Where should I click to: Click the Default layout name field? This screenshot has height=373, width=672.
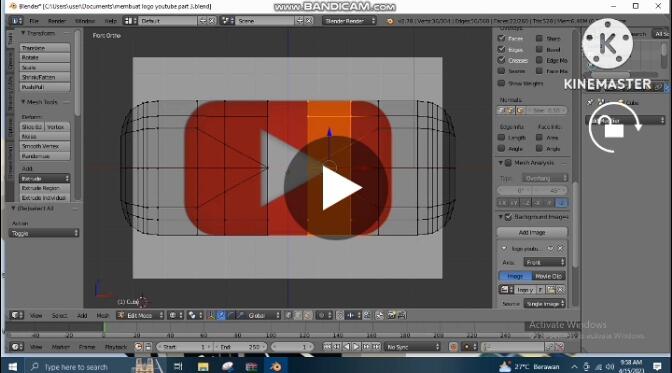pos(168,21)
